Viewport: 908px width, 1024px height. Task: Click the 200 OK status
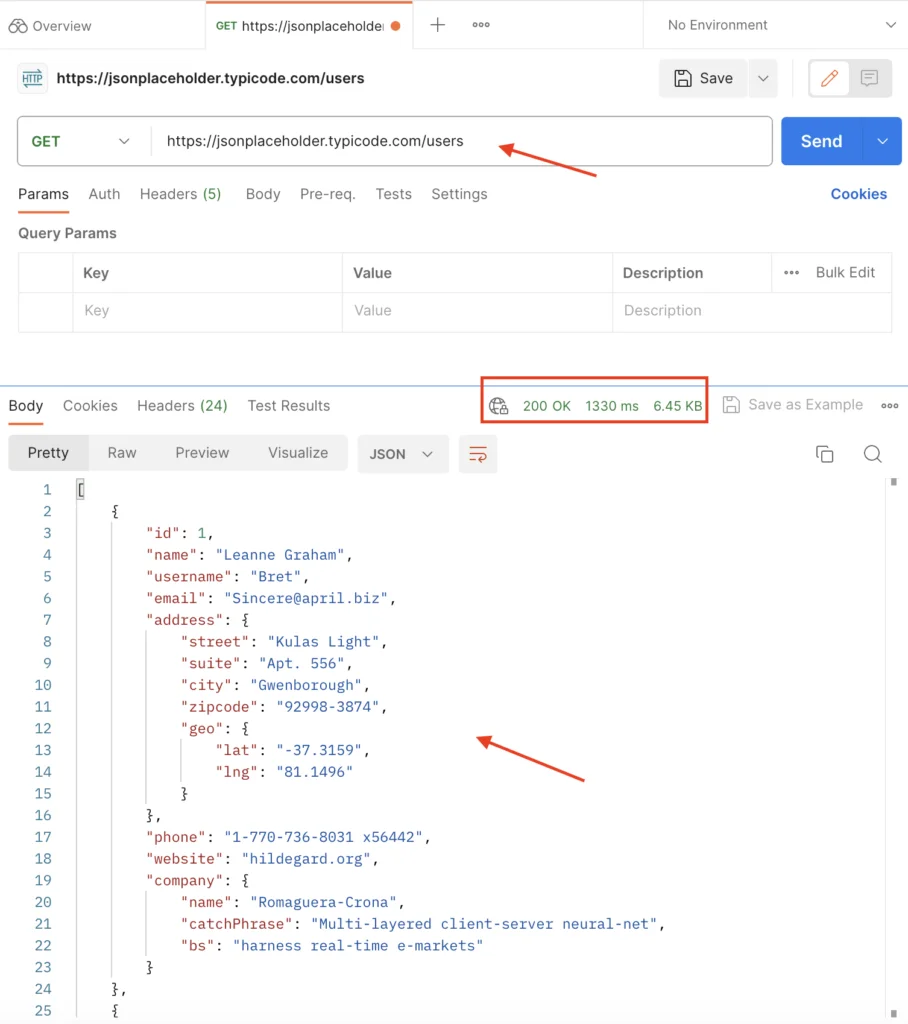click(x=547, y=406)
